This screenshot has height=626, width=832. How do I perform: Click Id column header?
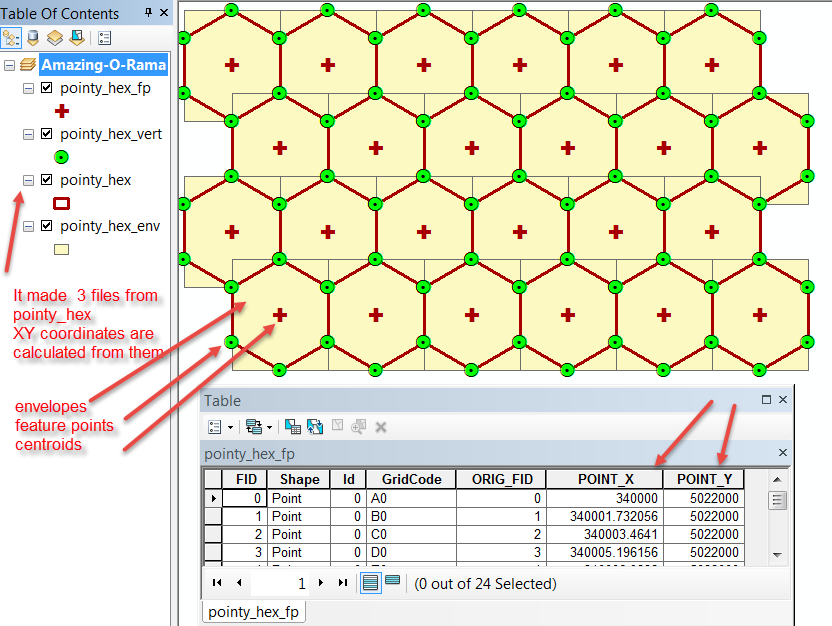pyautogui.click(x=348, y=479)
